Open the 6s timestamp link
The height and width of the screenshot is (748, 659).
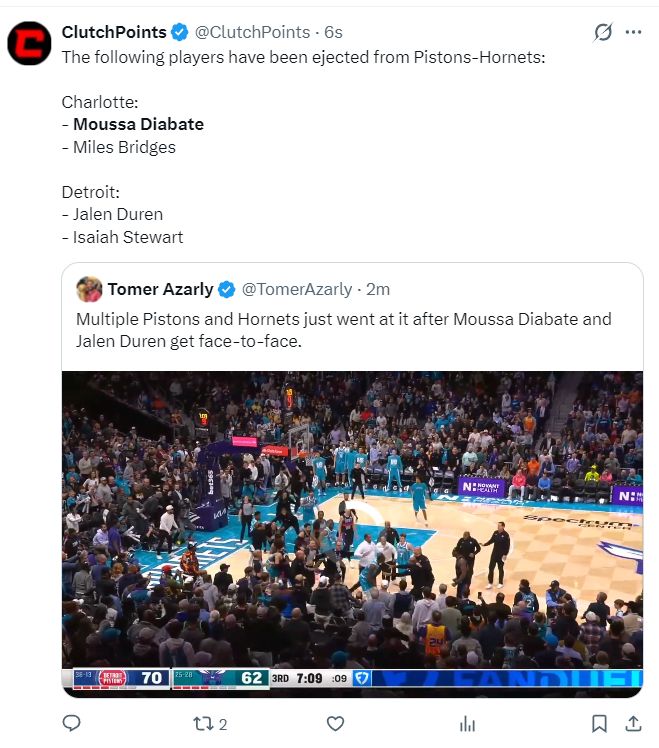tap(334, 32)
